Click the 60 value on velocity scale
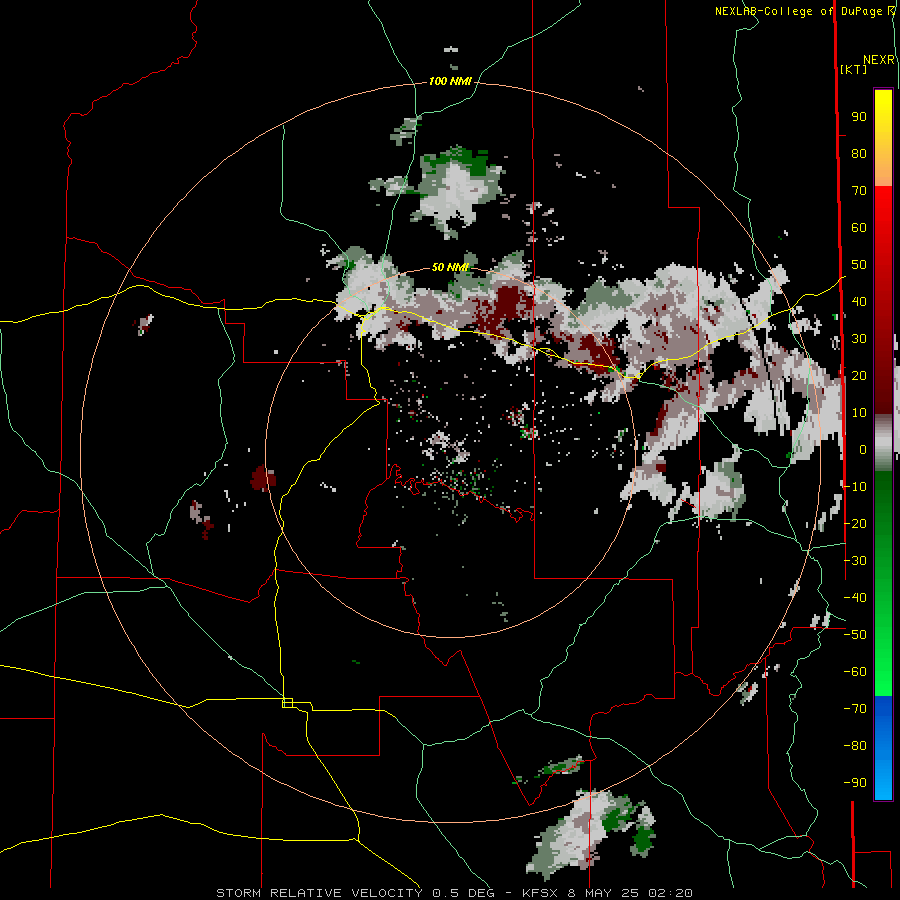This screenshot has width=900, height=900. click(x=859, y=228)
